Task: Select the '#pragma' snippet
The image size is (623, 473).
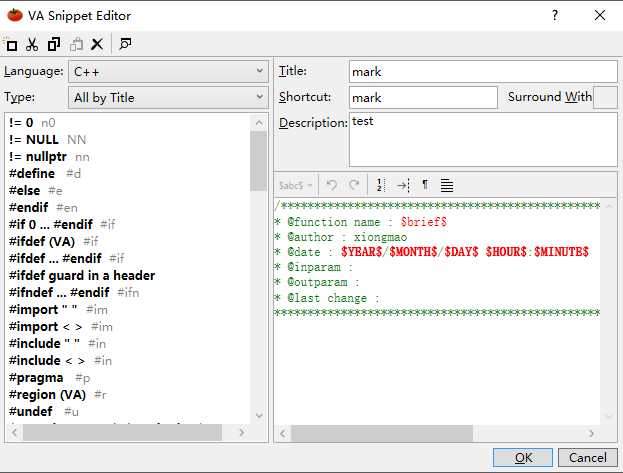Action: (x=50, y=378)
